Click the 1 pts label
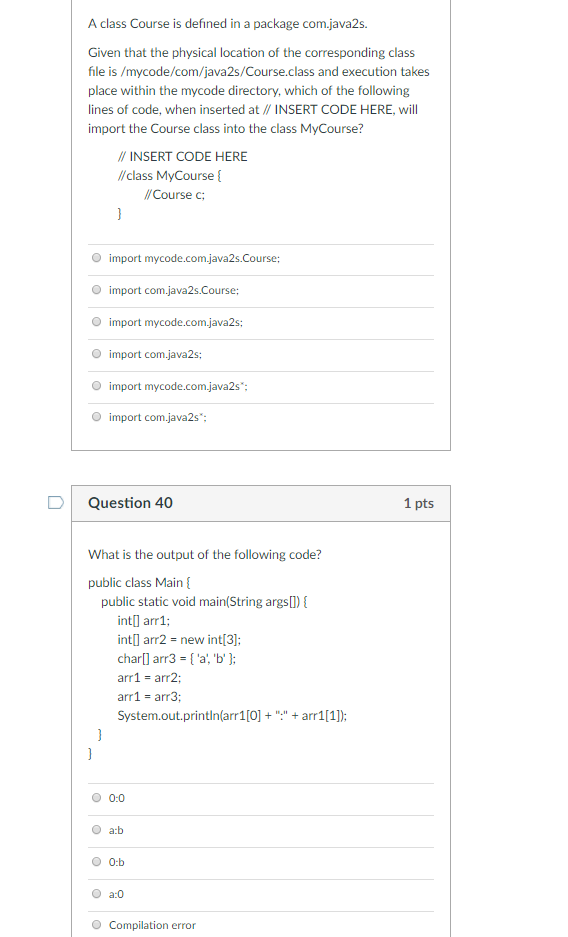This screenshot has width=568, height=937. pyautogui.click(x=419, y=503)
